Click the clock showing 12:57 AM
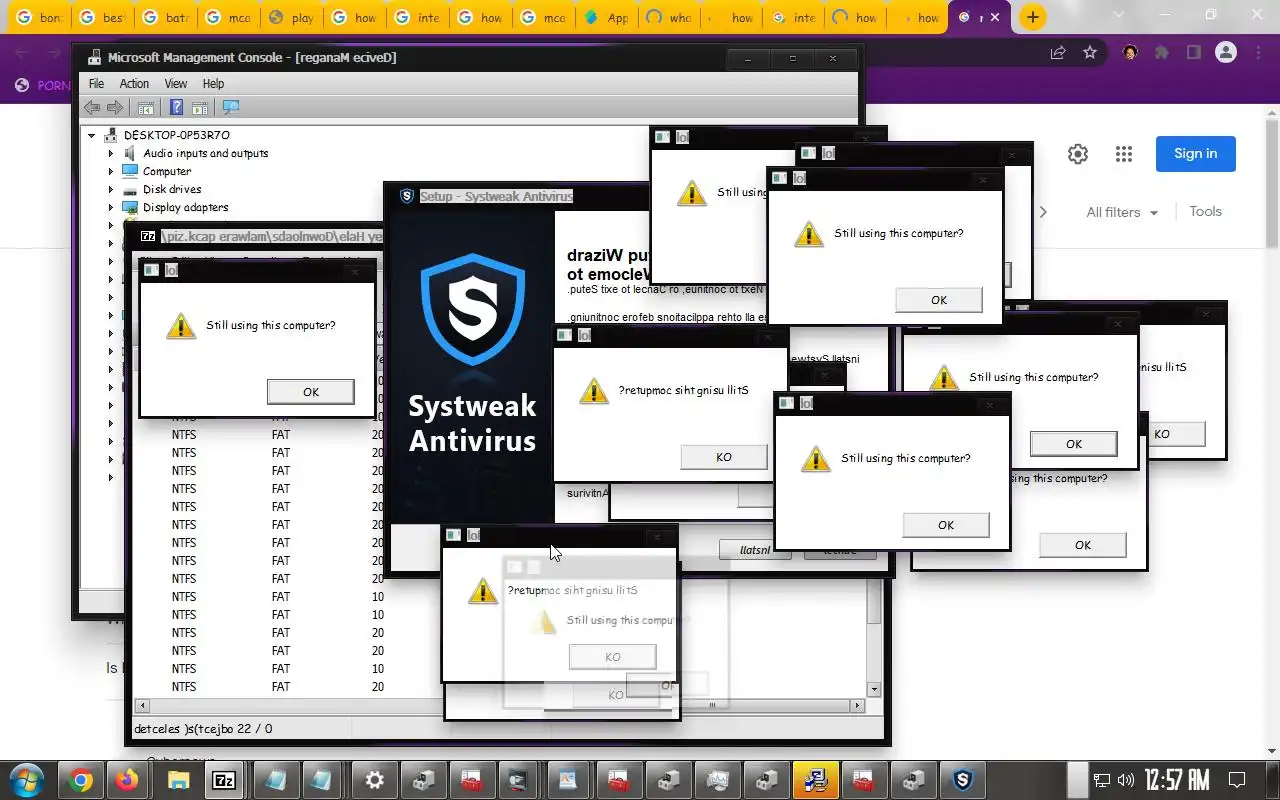 tap(1177, 780)
